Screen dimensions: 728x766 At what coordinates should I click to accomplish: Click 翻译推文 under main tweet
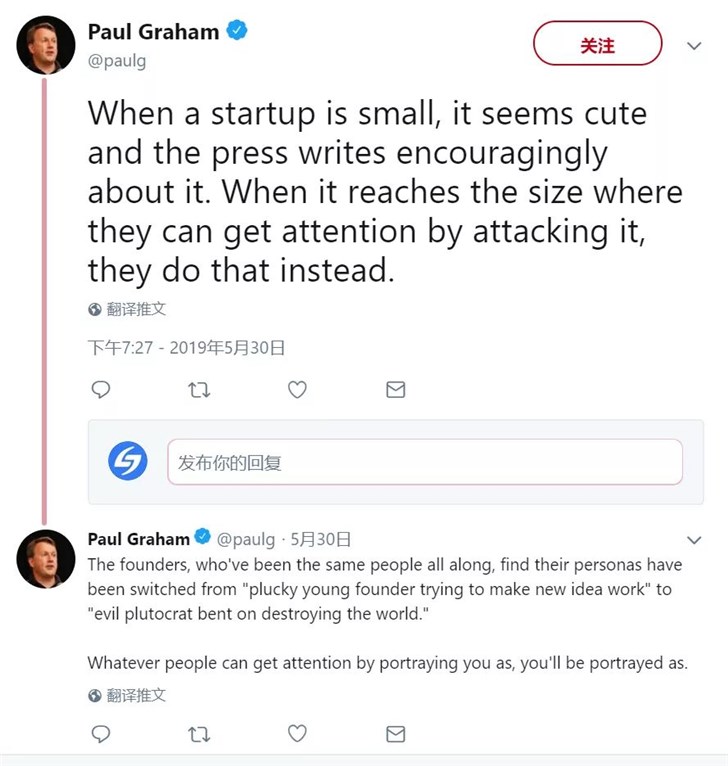tap(136, 310)
